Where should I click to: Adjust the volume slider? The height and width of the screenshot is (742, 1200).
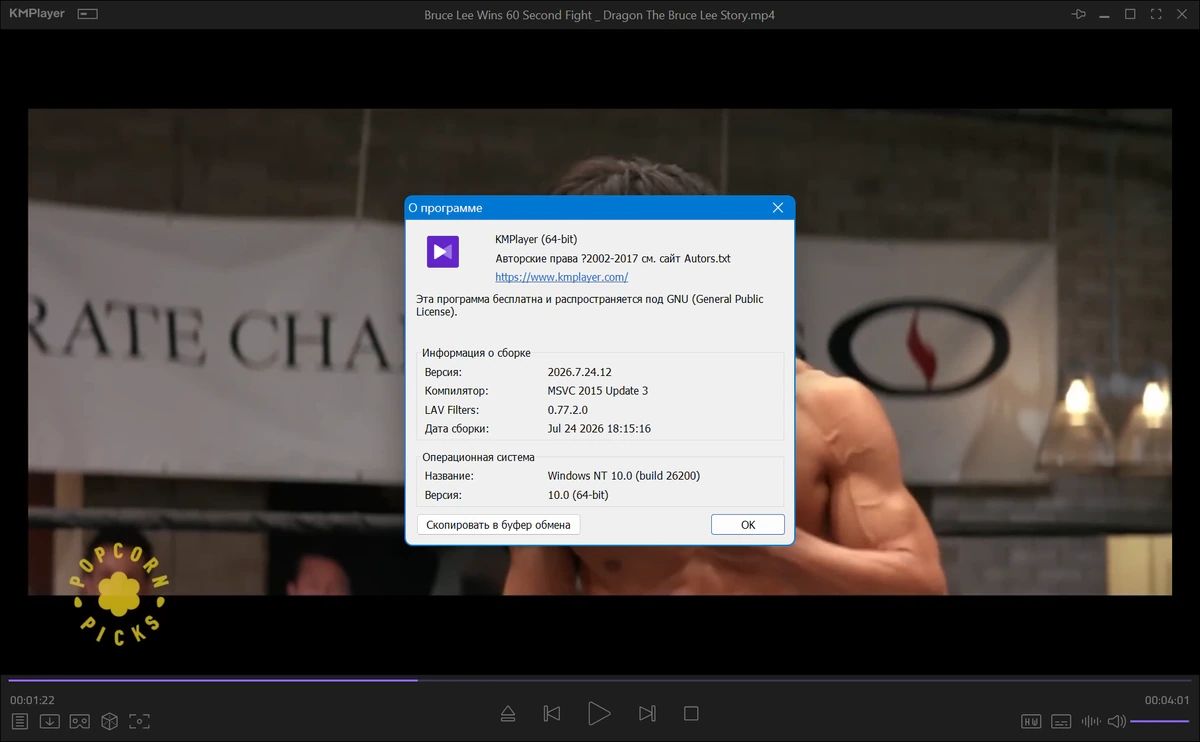pos(1160,721)
